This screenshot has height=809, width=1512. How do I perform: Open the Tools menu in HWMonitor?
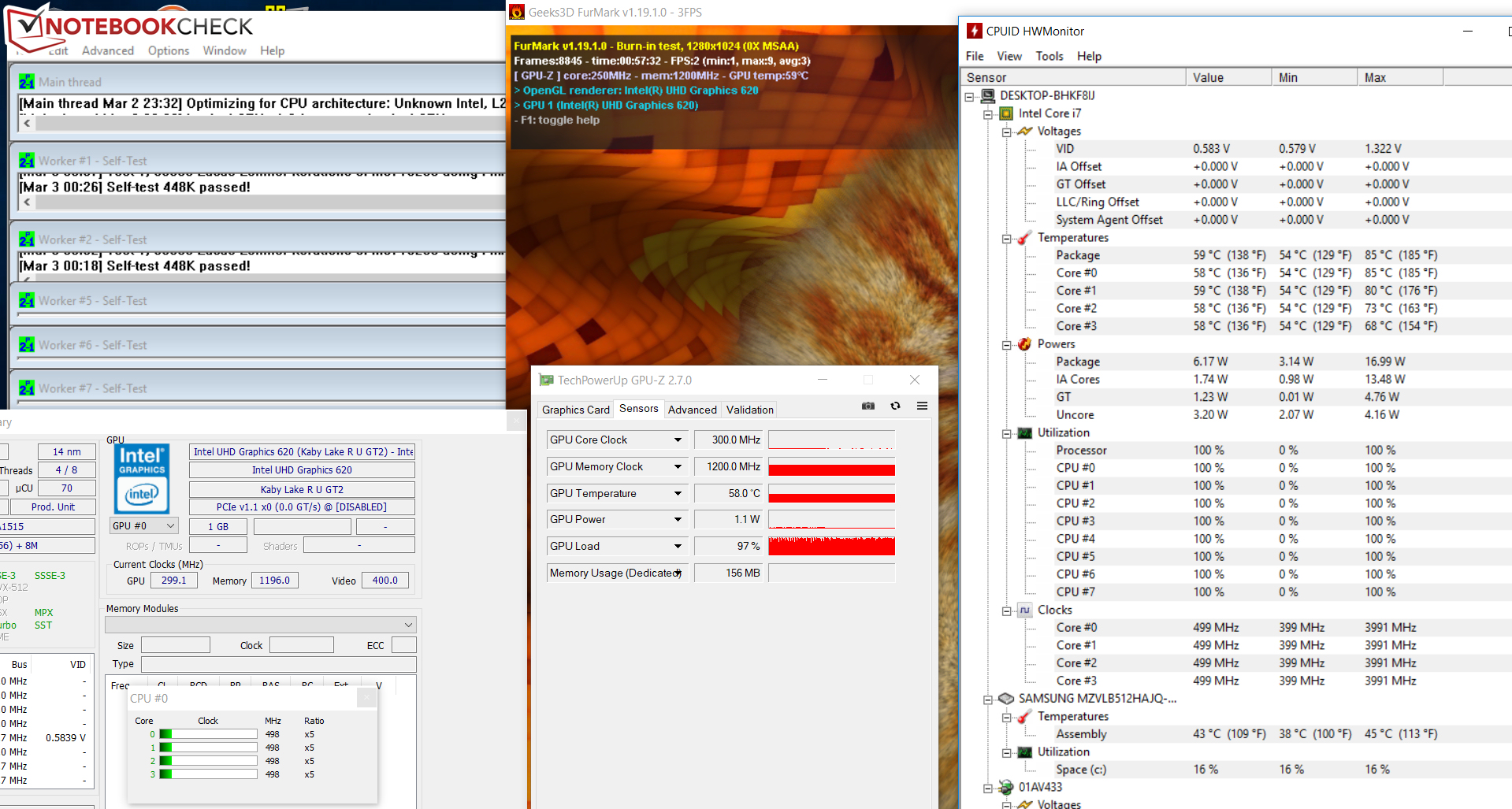coord(1049,56)
